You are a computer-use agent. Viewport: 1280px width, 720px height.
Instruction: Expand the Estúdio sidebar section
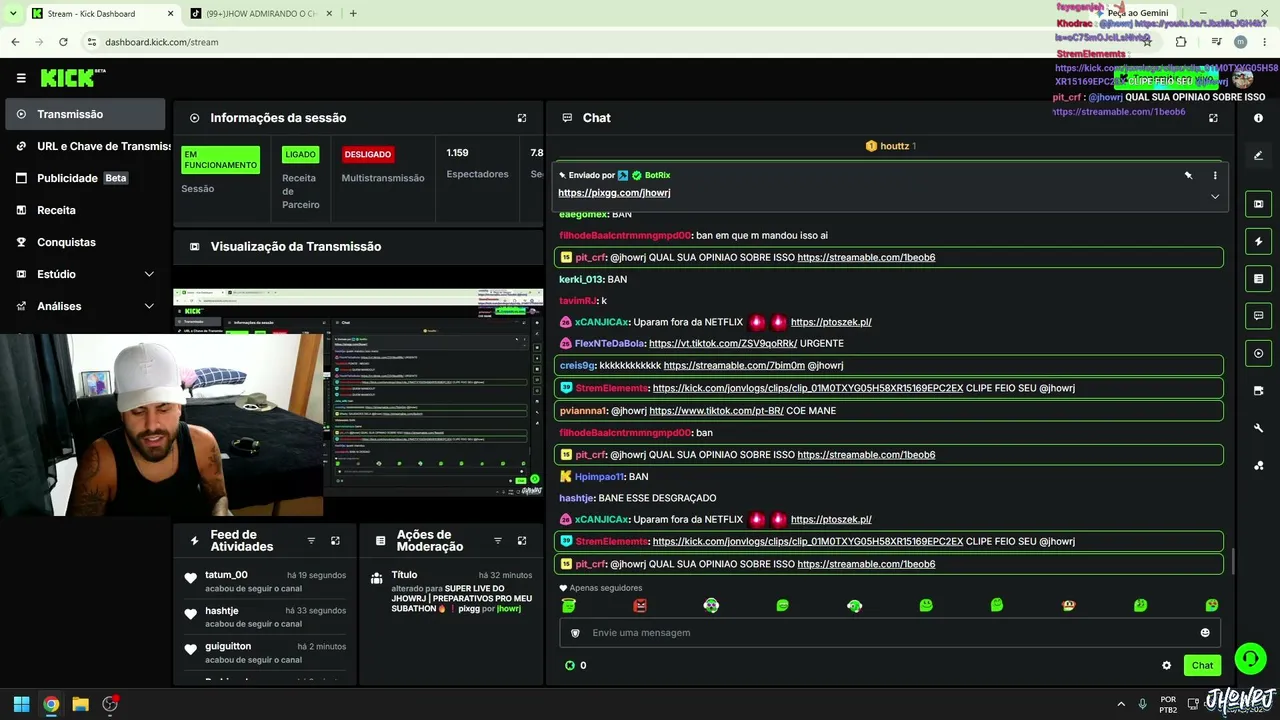[x=85, y=274]
